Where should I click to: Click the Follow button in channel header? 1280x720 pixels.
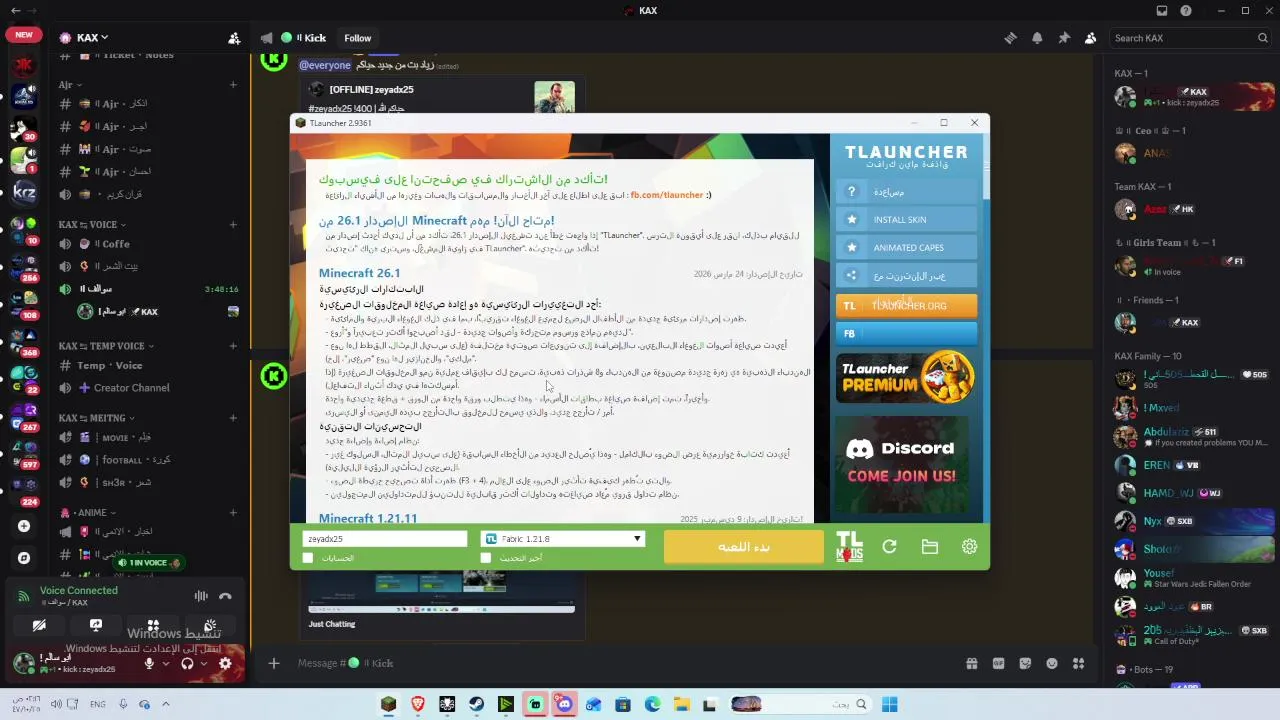click(358, 38)
